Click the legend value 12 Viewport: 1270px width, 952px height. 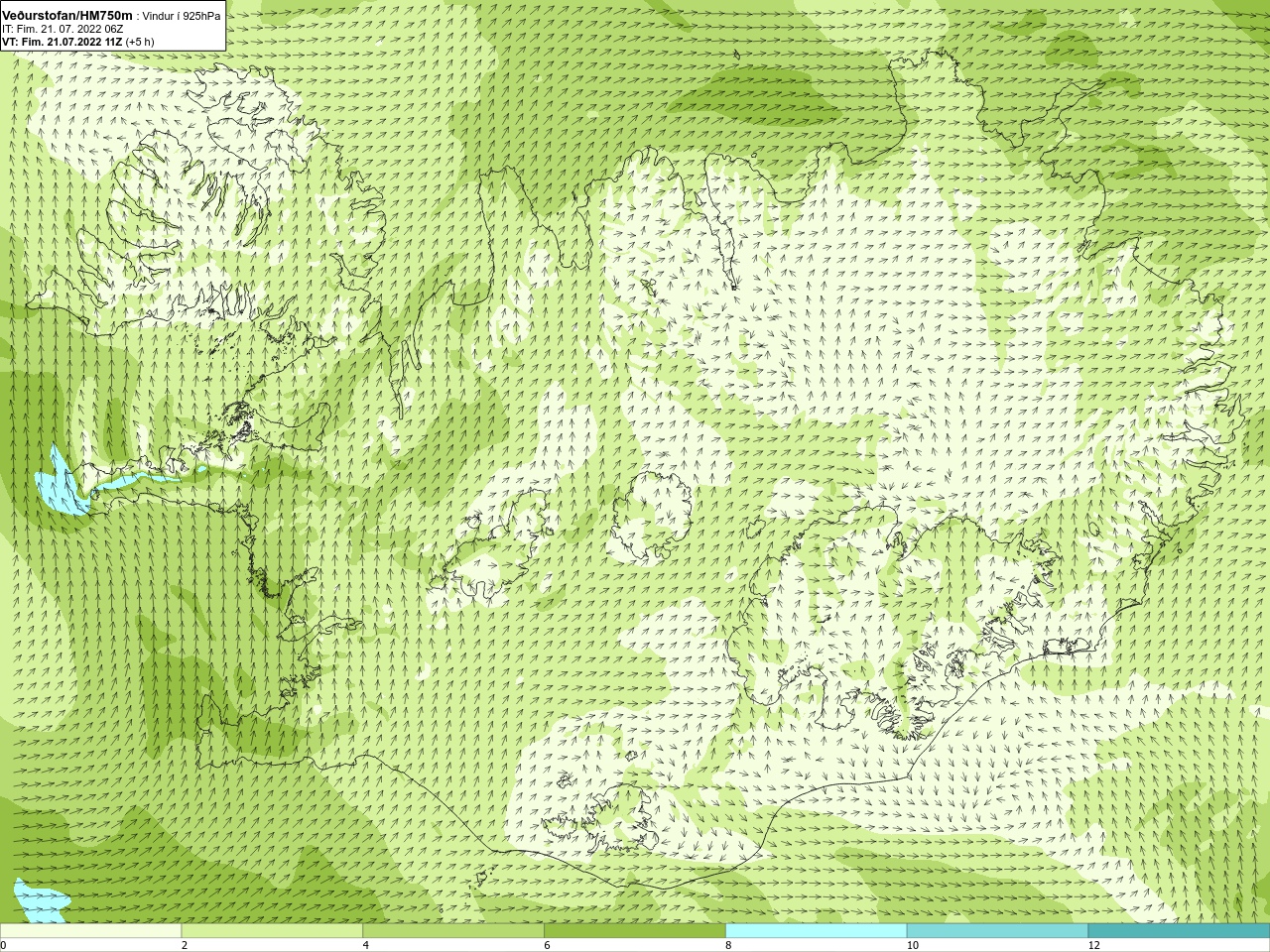tap(1093, 945)
